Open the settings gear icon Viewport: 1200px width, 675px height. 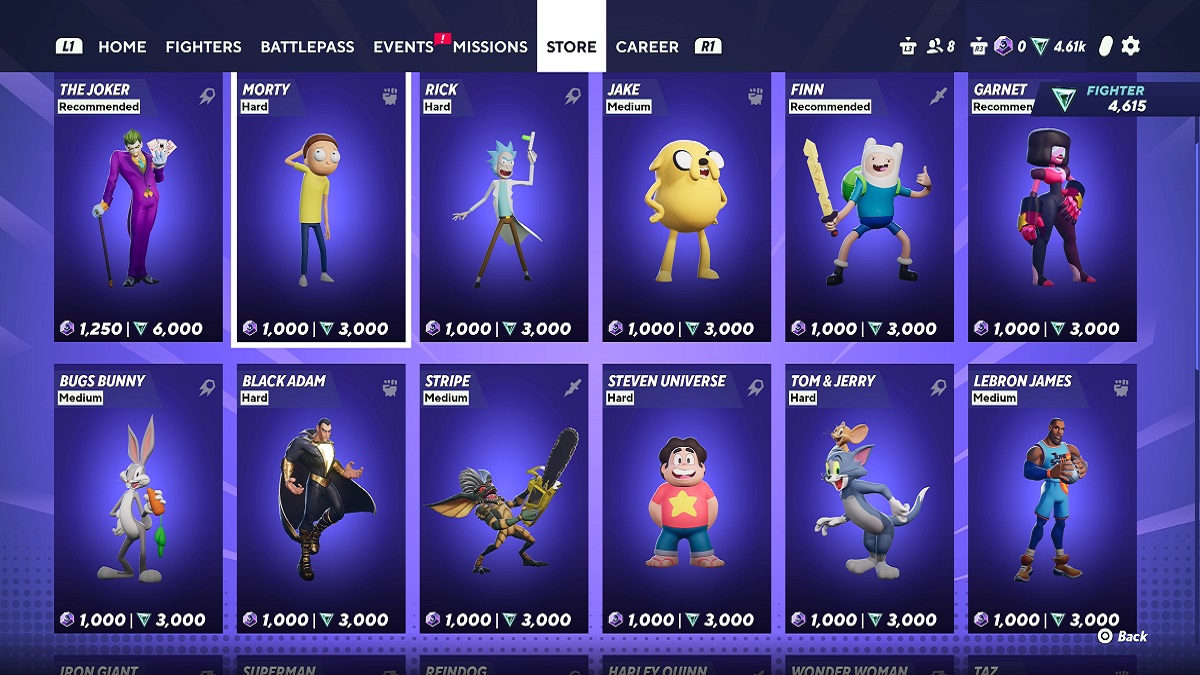(x=1130, y=46)
